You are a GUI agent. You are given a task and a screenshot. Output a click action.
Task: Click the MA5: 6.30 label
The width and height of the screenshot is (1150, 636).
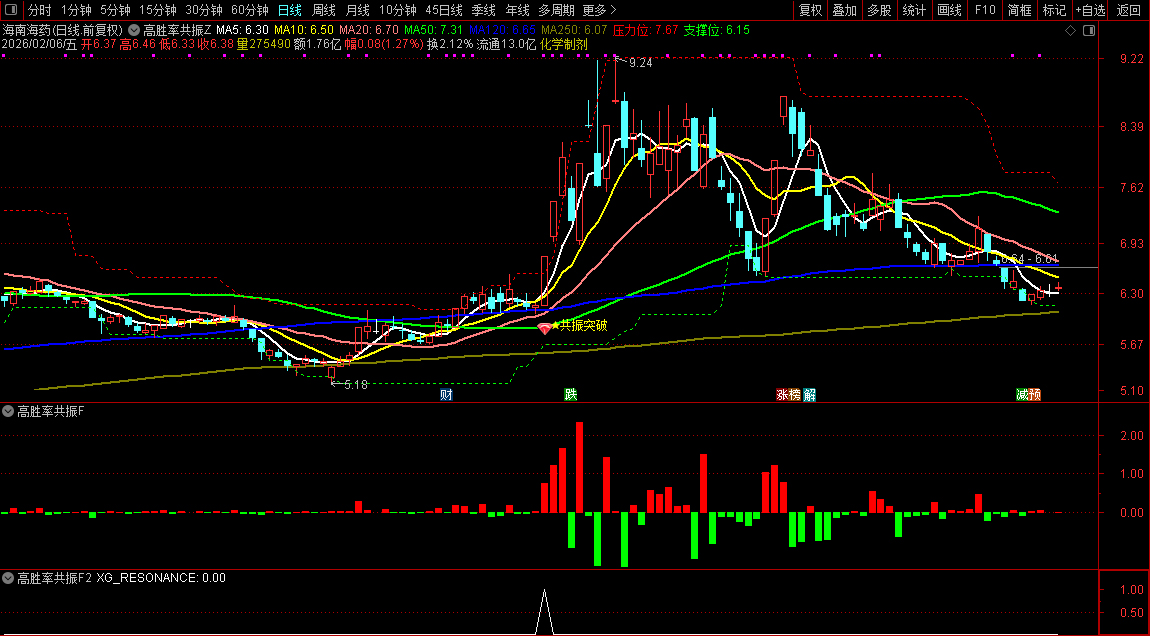tap(242, 30)
